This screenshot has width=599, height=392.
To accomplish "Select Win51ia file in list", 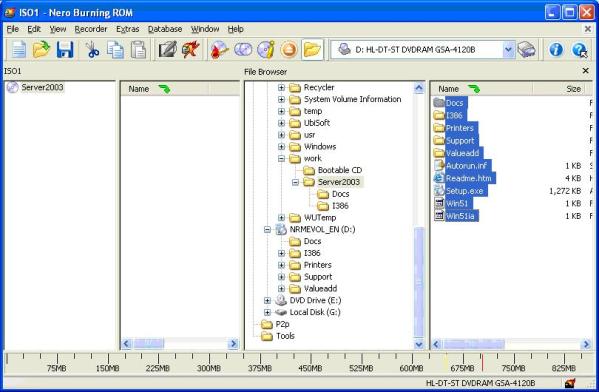I will [460, 216].
